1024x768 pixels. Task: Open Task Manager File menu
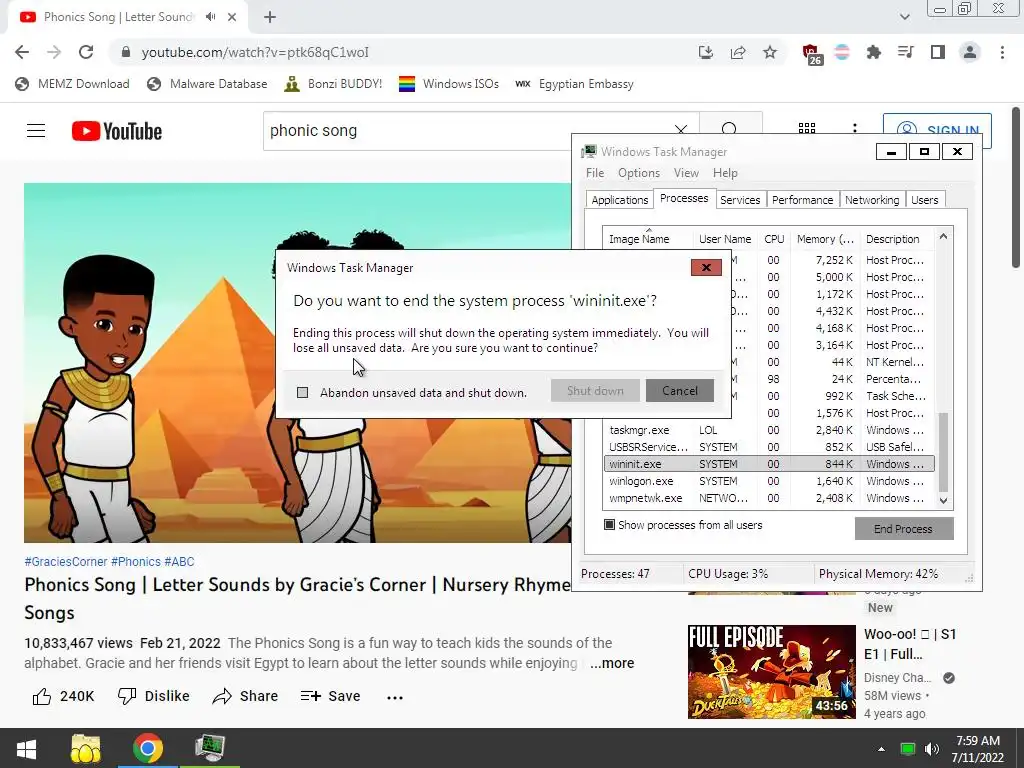[595, 173]
